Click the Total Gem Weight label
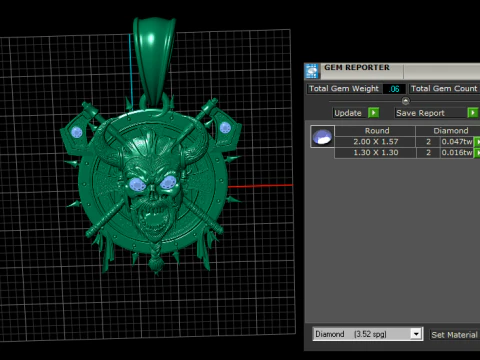Screen dimensions: 480x360 344,89
